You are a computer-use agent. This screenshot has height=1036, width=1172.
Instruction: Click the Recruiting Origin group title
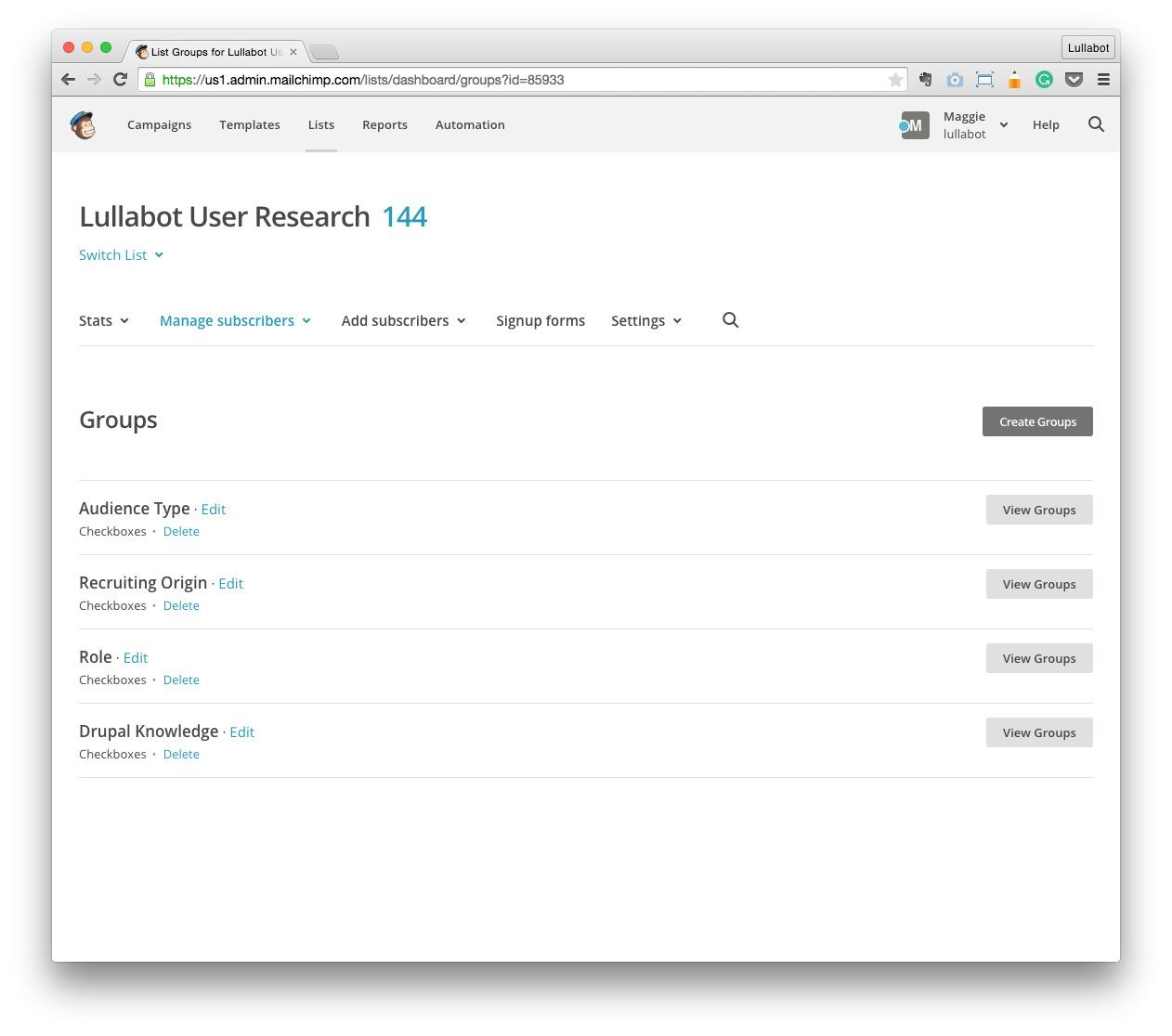[x=143, y=583]
